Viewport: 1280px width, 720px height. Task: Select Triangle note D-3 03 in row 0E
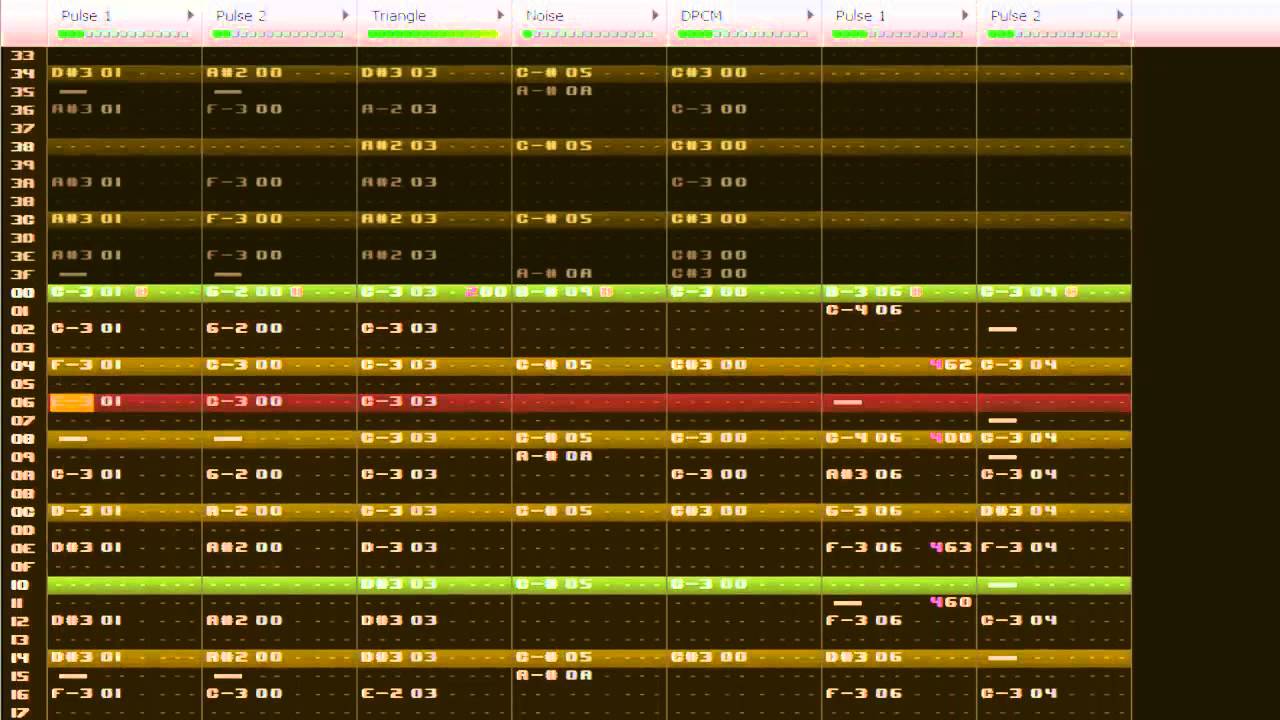point(399,547)
